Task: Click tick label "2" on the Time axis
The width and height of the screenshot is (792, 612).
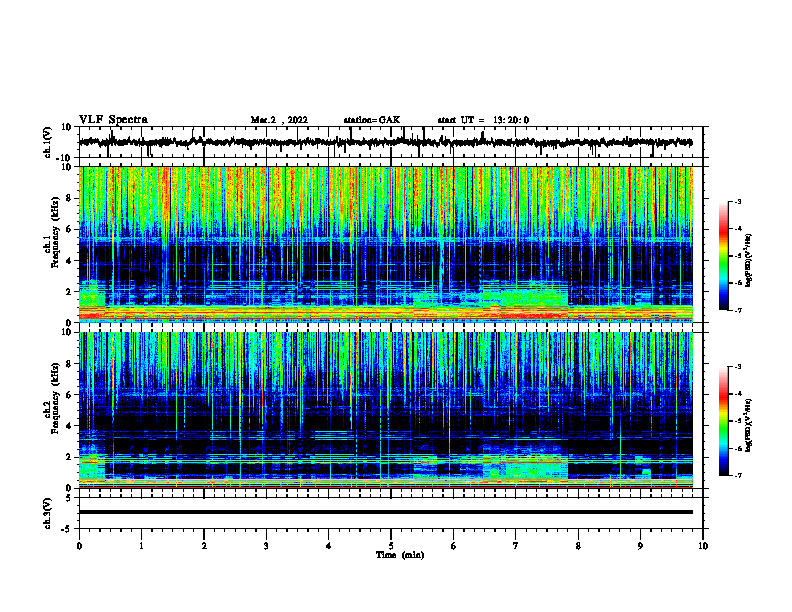Action: [204, 546]
